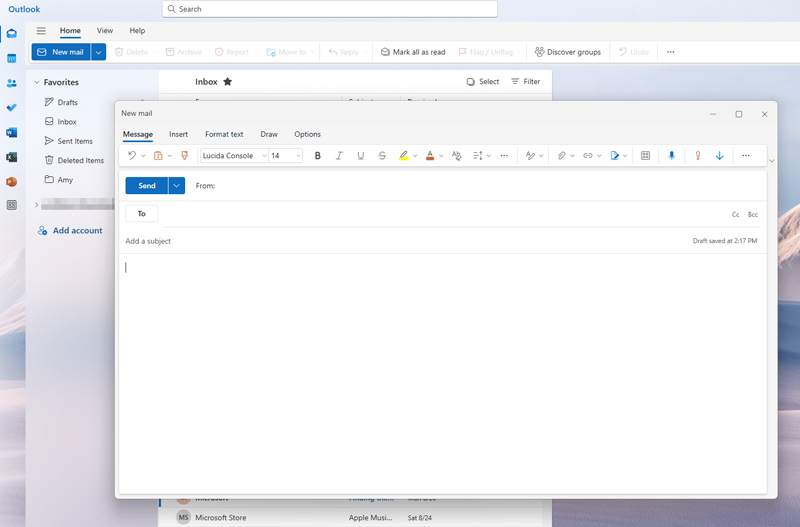Launch Word from the left app bar
Viewport: 800px width, 527px height.
tap(12, 132)
